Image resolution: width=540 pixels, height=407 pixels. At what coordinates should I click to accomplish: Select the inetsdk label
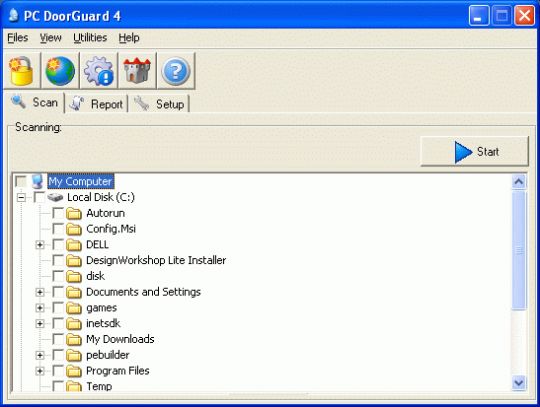point(103,323)
